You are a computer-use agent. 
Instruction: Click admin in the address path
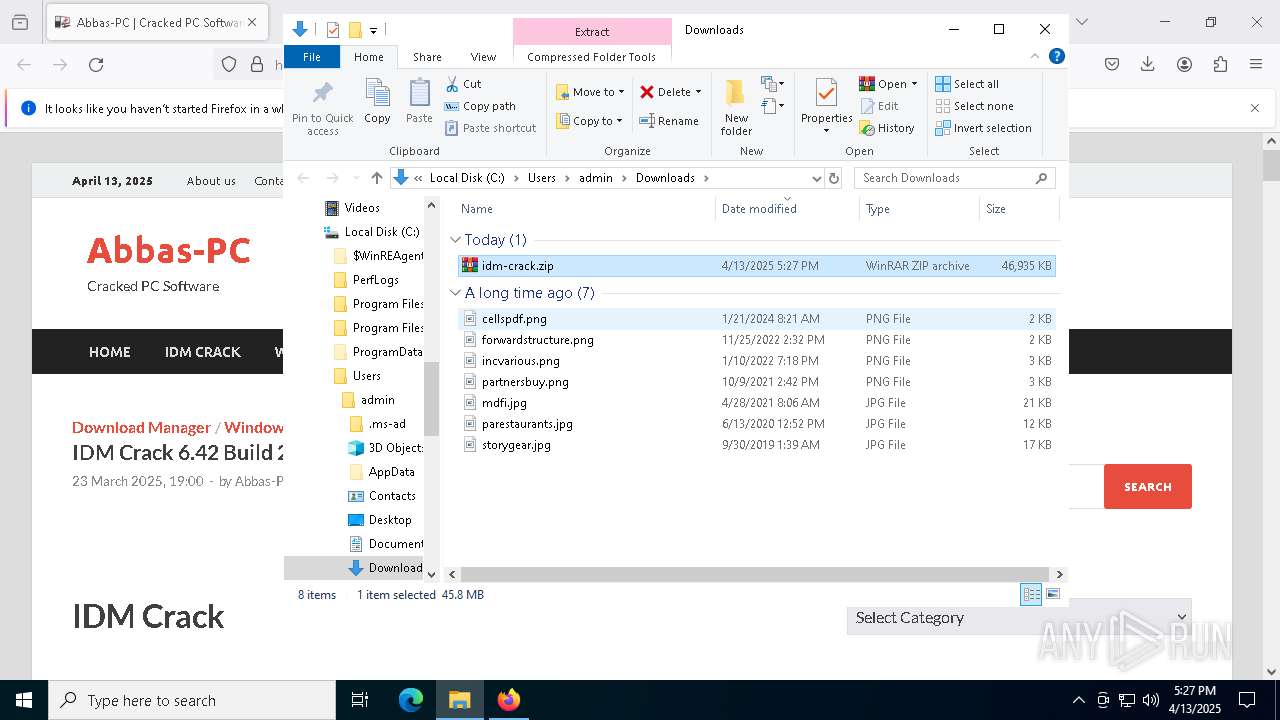(x=596, y=178)
